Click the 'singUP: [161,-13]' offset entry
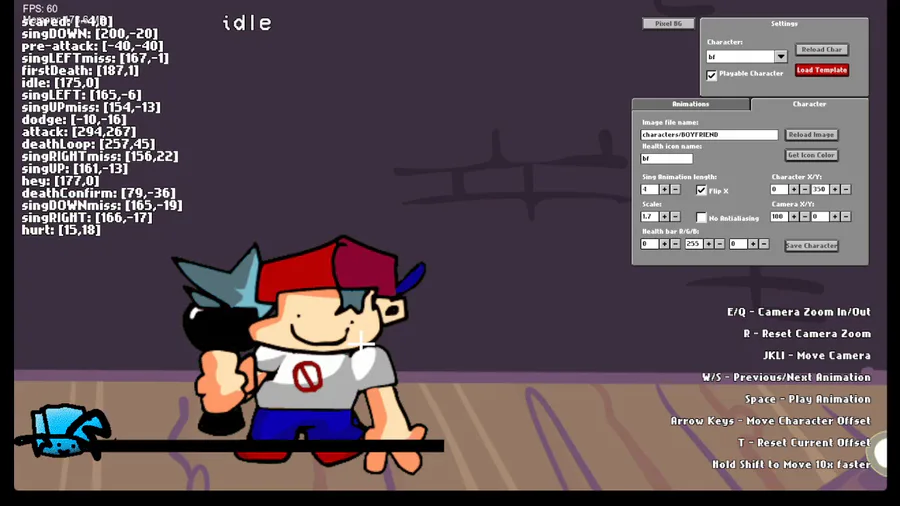 (75, 169)
